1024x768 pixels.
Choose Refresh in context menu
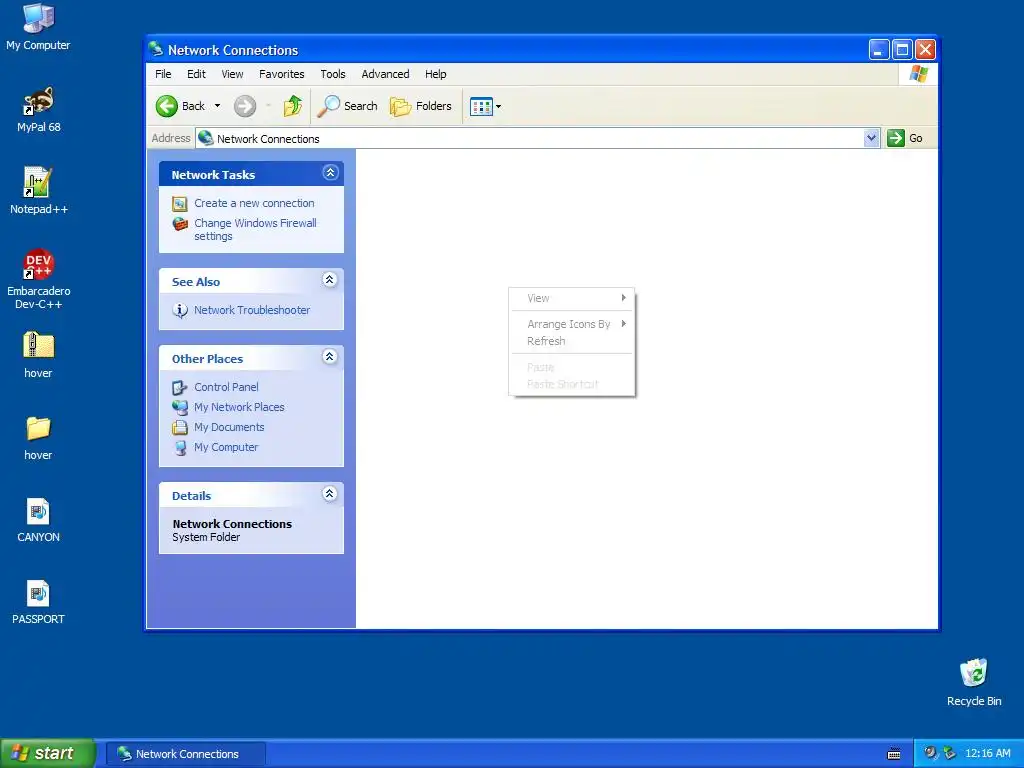pos(572,341)
